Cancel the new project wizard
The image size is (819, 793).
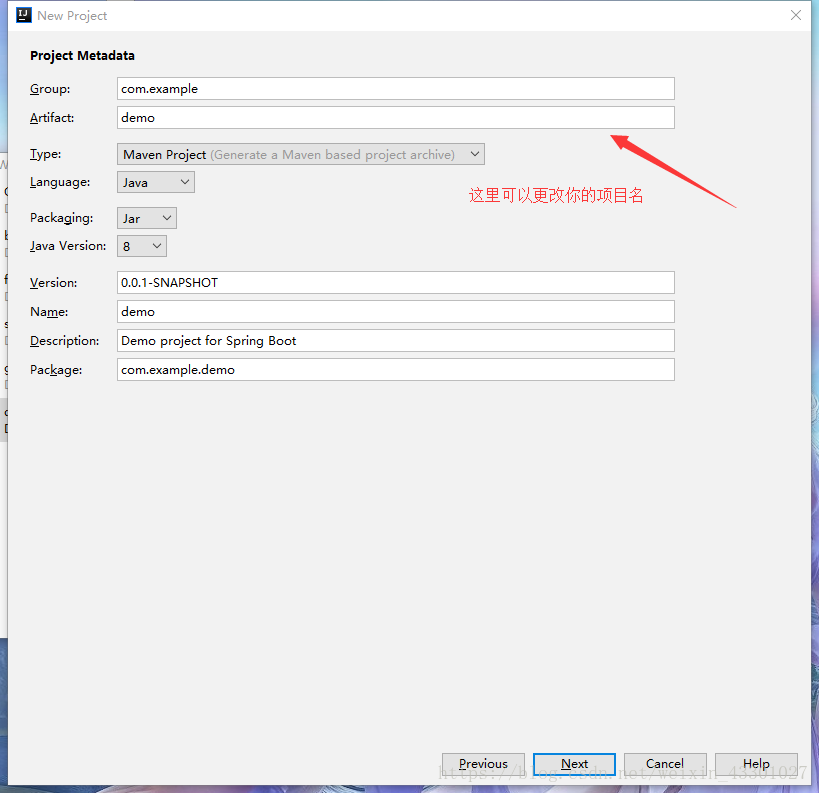pyautogui.click(x=665, y=764)
